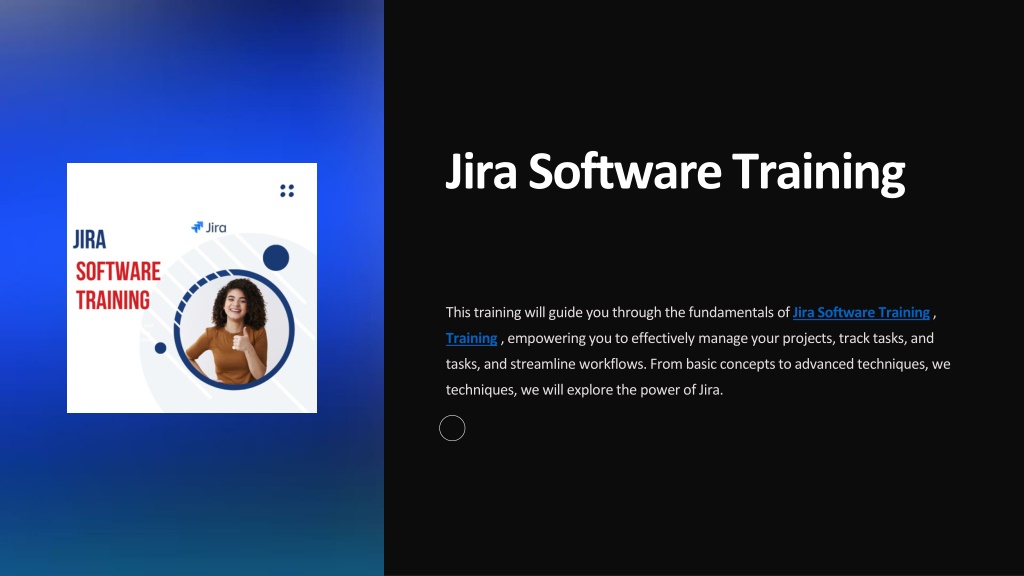The image size is (1024, 576).
Task: Open the Jira Software Training hyperlink
Action: 861,313
